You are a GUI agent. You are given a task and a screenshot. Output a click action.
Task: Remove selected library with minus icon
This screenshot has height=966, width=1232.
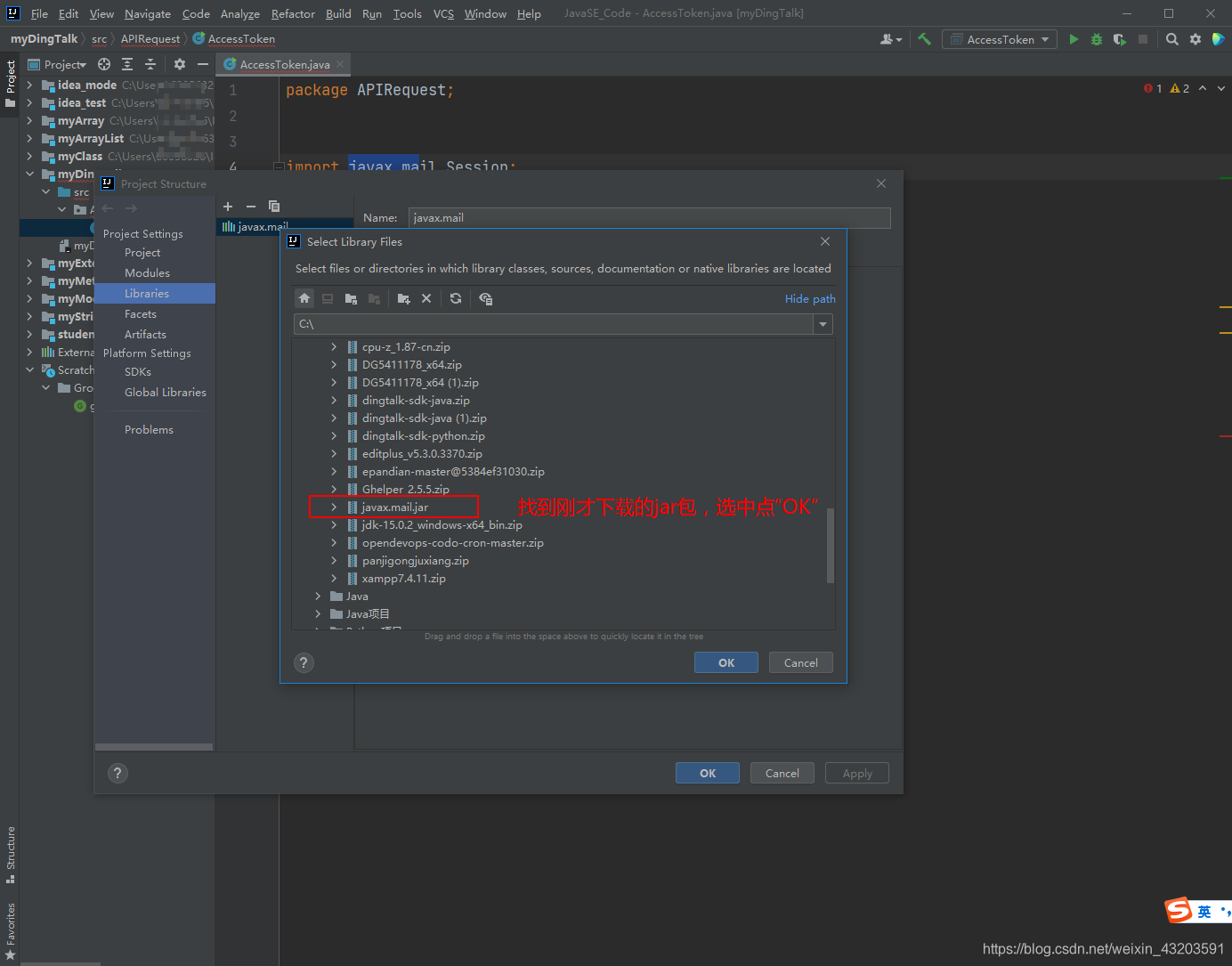(251, 207)
